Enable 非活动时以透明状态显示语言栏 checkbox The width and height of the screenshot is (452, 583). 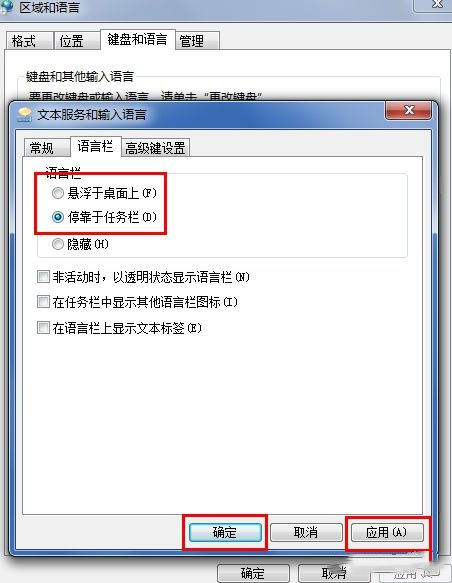(43, 277)
